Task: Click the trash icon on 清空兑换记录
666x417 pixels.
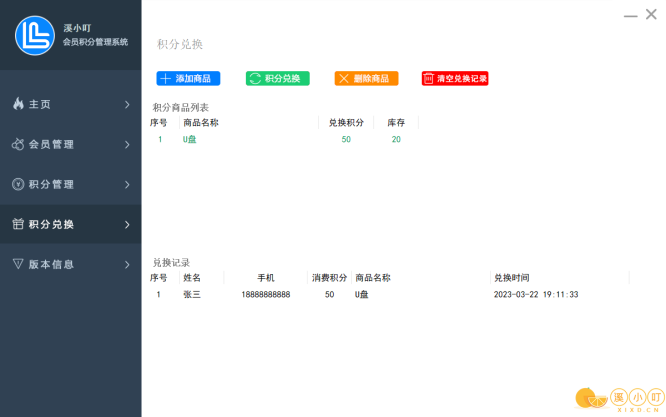Action: click(x=429, y=78)
